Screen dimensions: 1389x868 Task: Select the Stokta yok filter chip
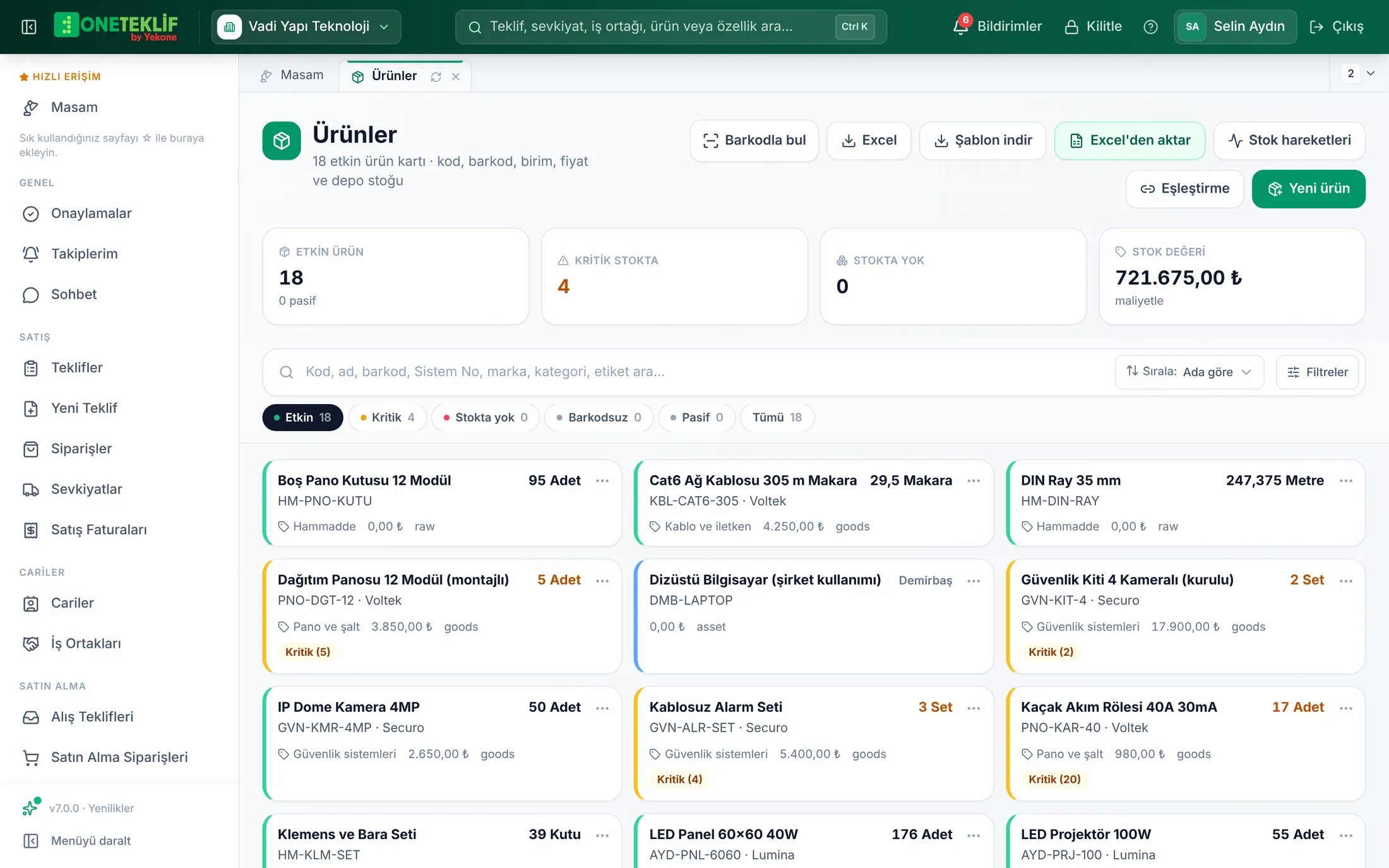pos(485,417)
